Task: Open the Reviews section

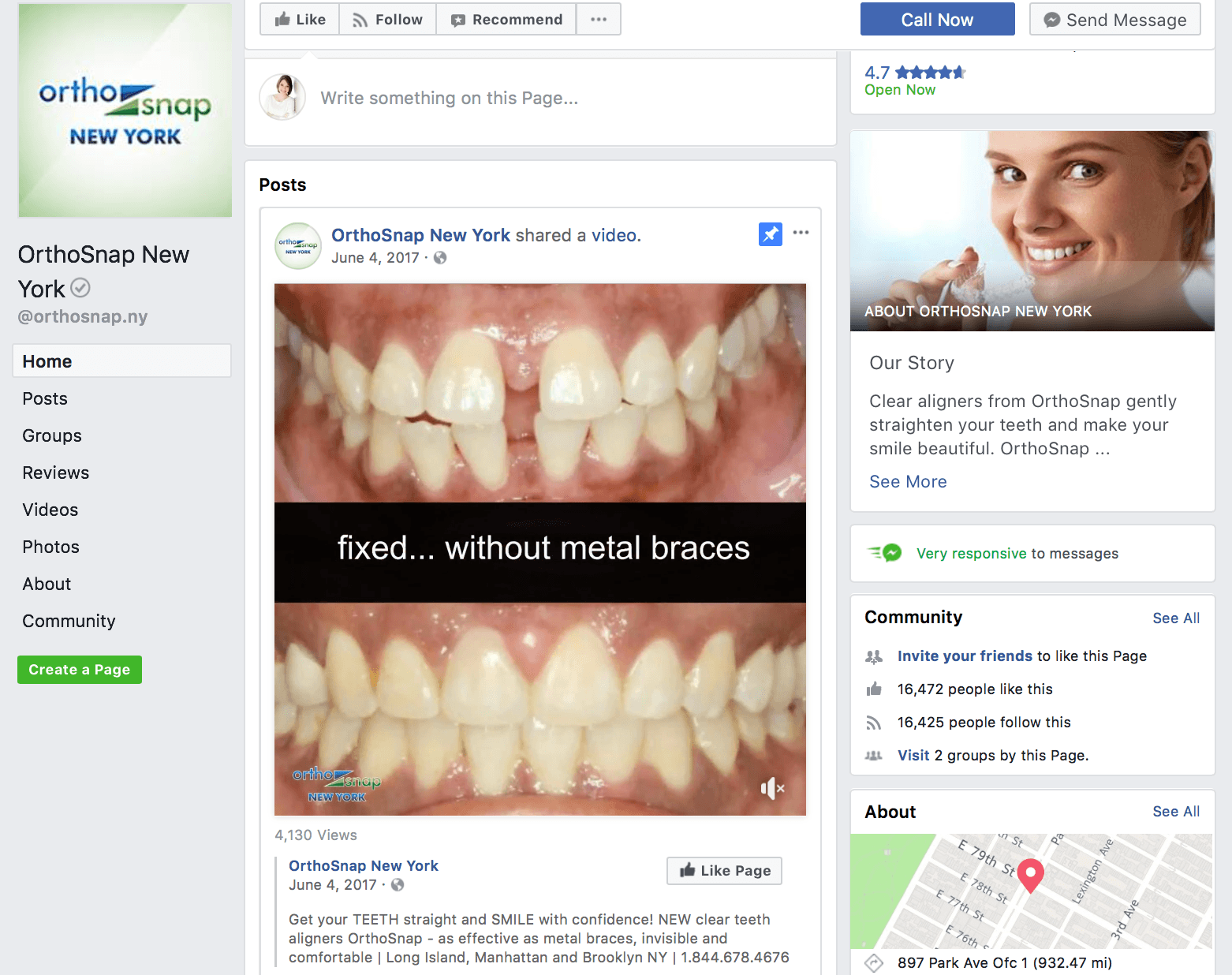Action: (56, 473)
